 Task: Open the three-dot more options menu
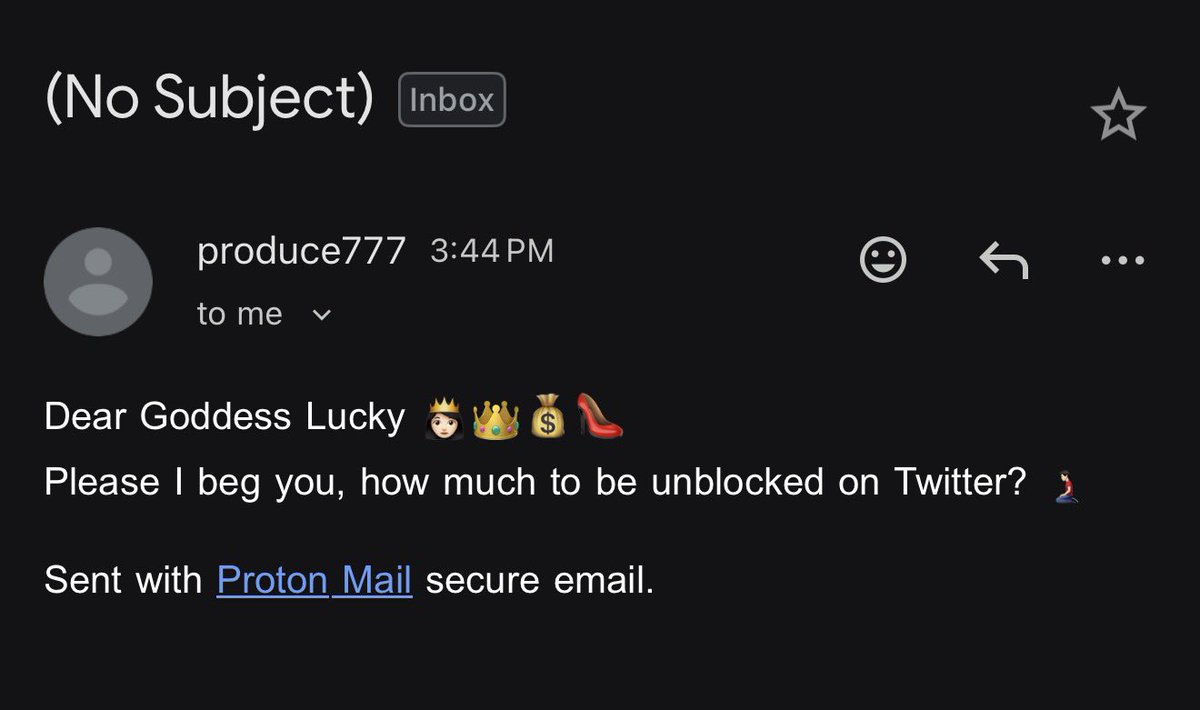(1122, 261)
